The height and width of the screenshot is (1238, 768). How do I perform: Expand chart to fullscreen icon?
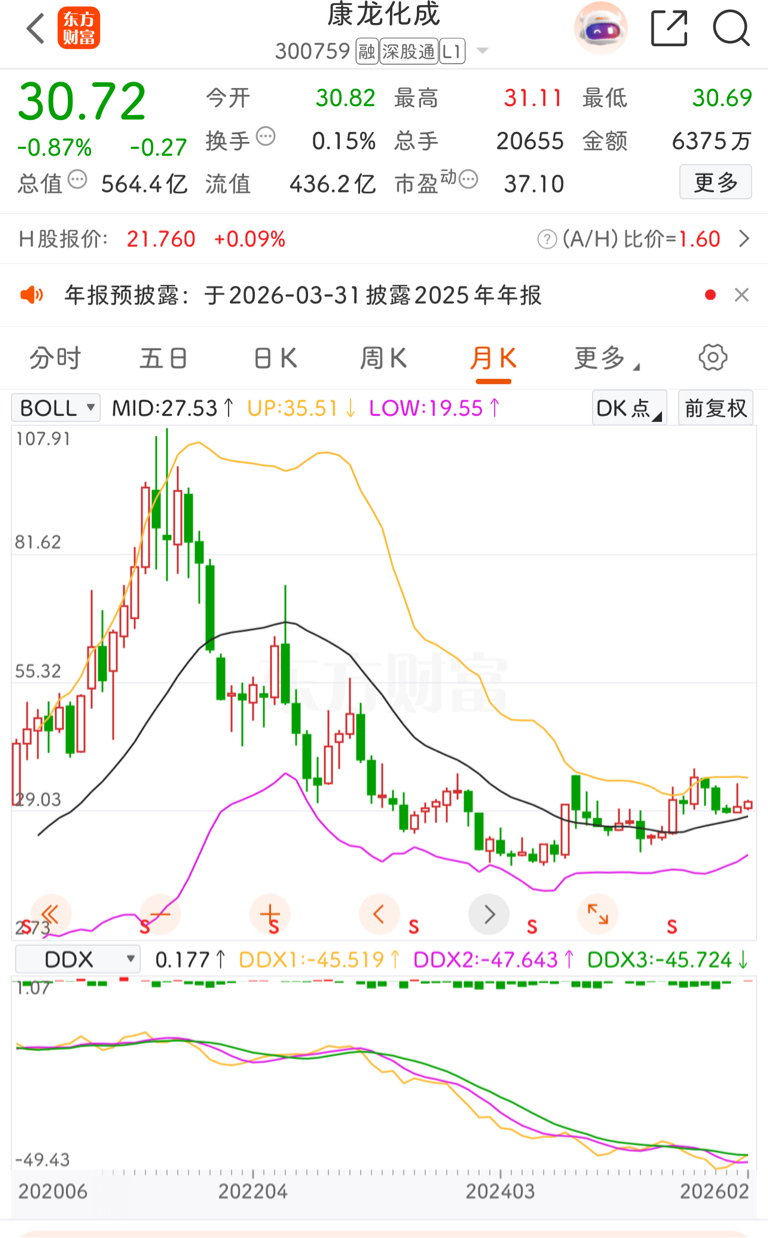pyautogui.click(x=598, y=913)
